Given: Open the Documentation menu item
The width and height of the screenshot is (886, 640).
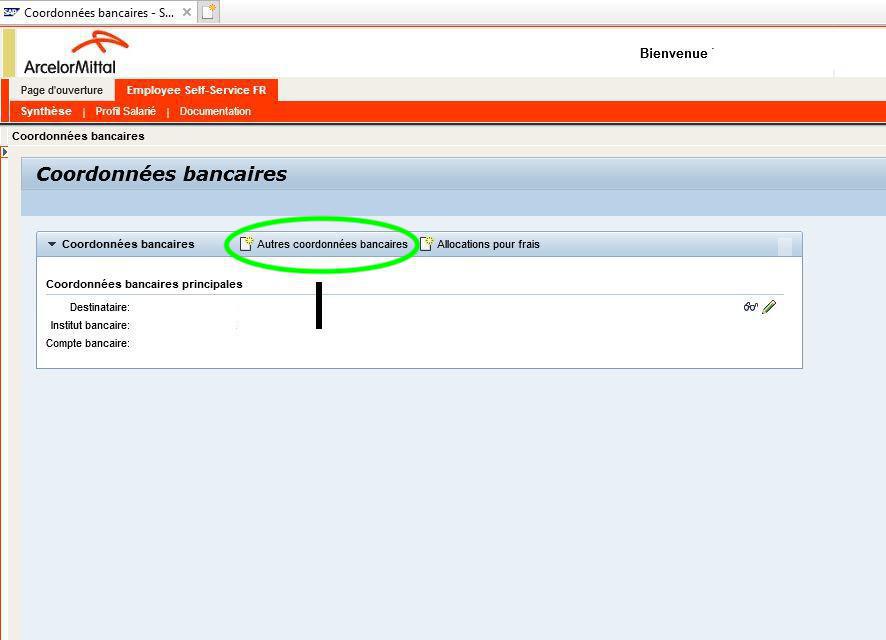Looking at the screenshot, I should tap(215, 111).
